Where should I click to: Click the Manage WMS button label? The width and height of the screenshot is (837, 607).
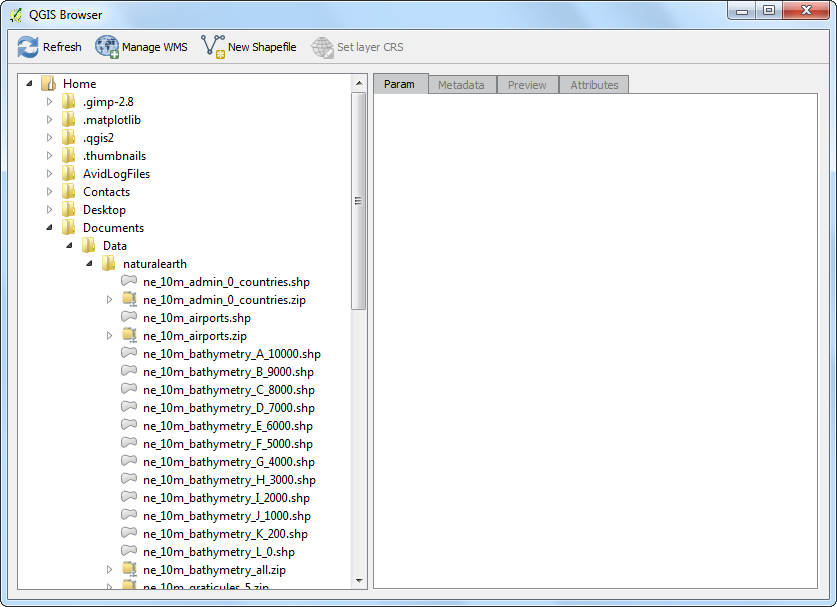click(155, 47)
